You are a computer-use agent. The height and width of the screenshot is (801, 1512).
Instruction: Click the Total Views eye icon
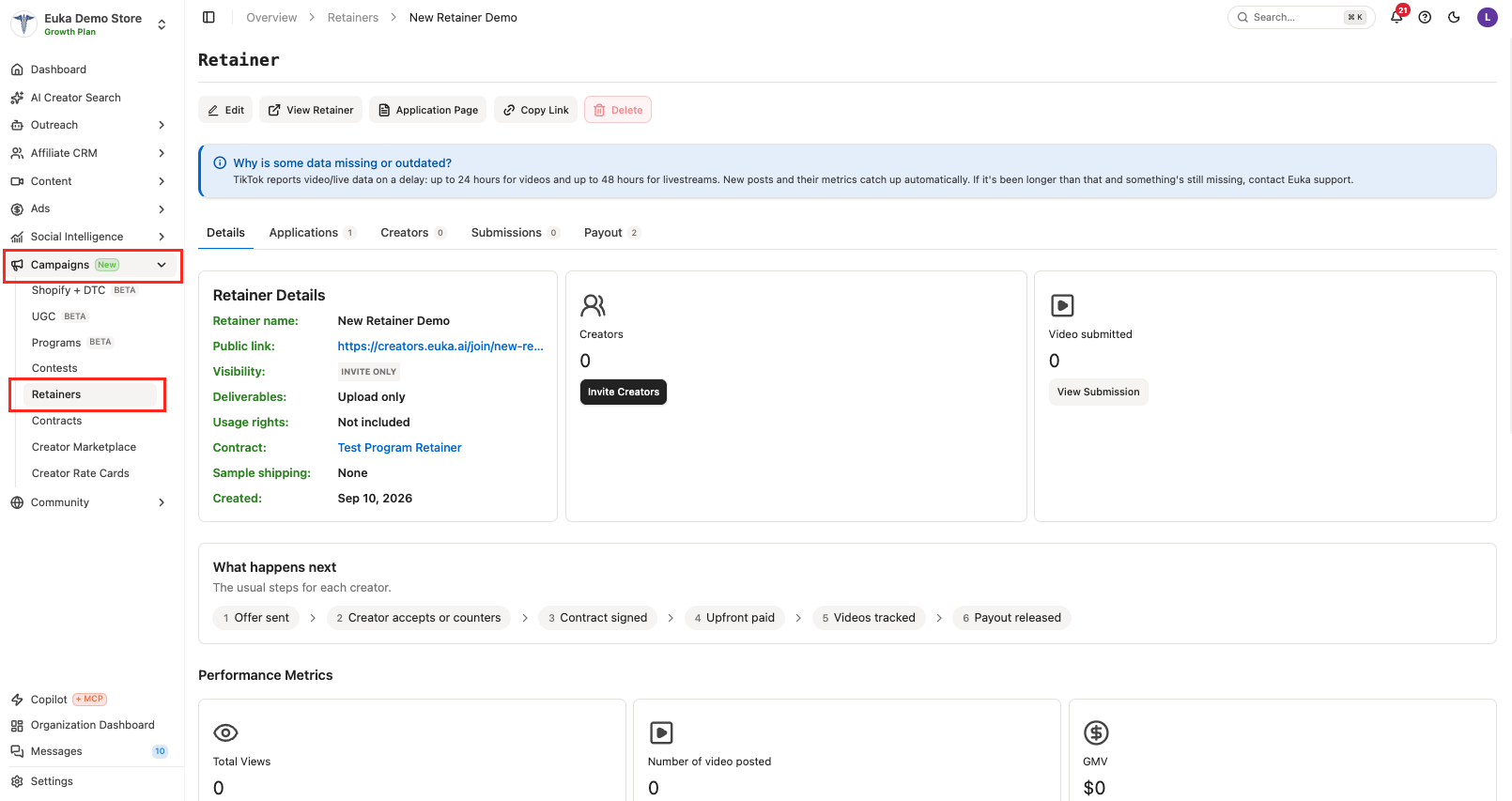[x=225, y=732]
